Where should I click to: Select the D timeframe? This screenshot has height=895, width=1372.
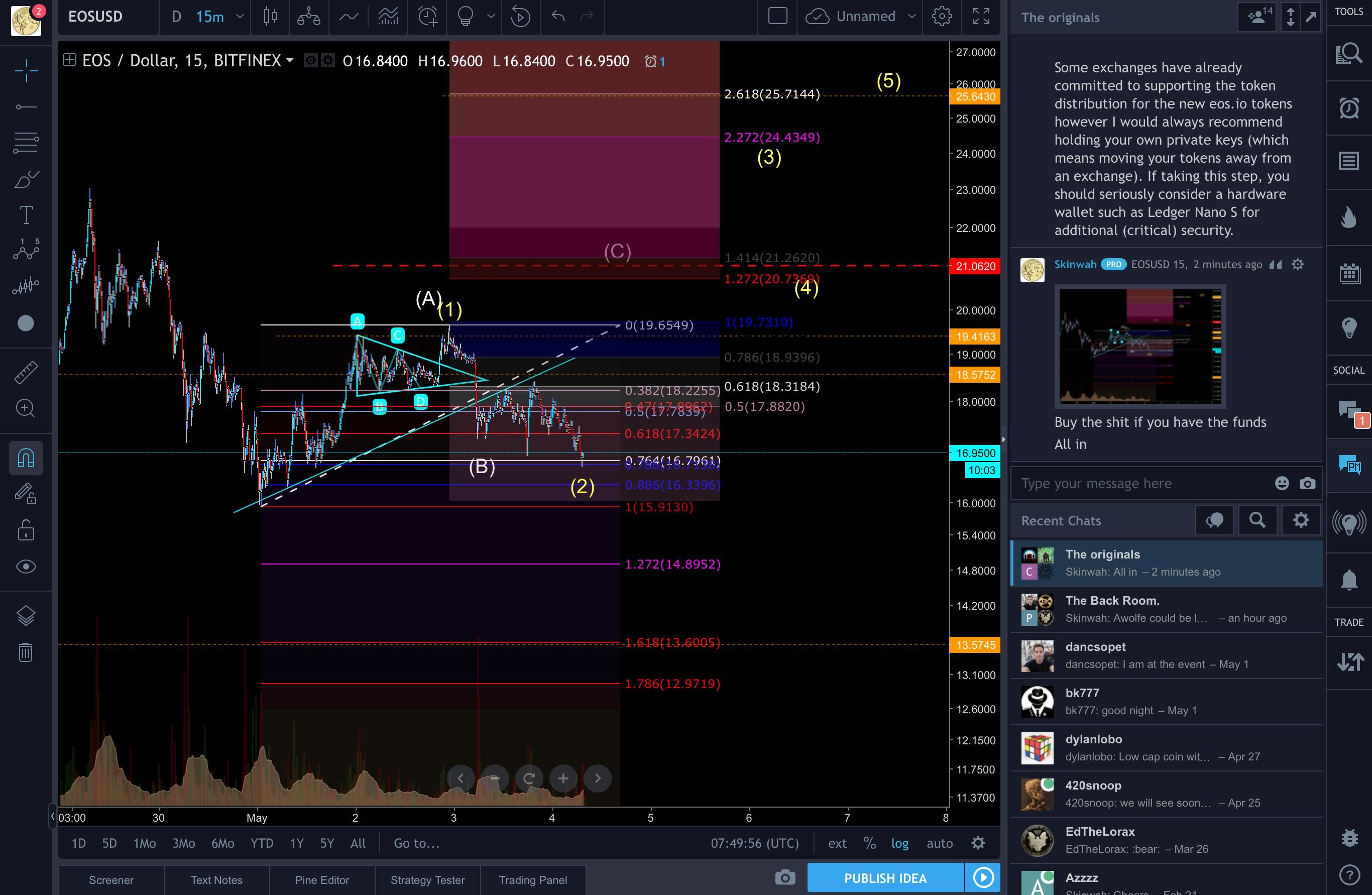(x=176, y=17)
